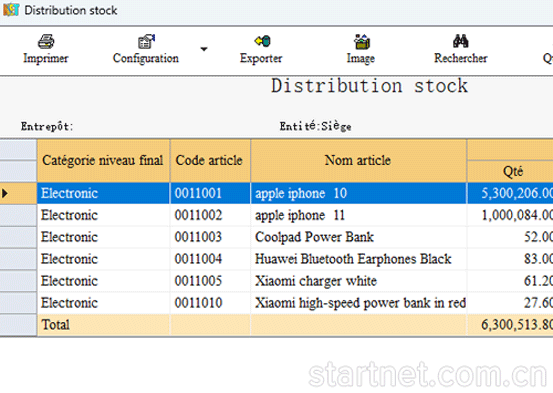Select the code 0011005 cell

point(210,281)
